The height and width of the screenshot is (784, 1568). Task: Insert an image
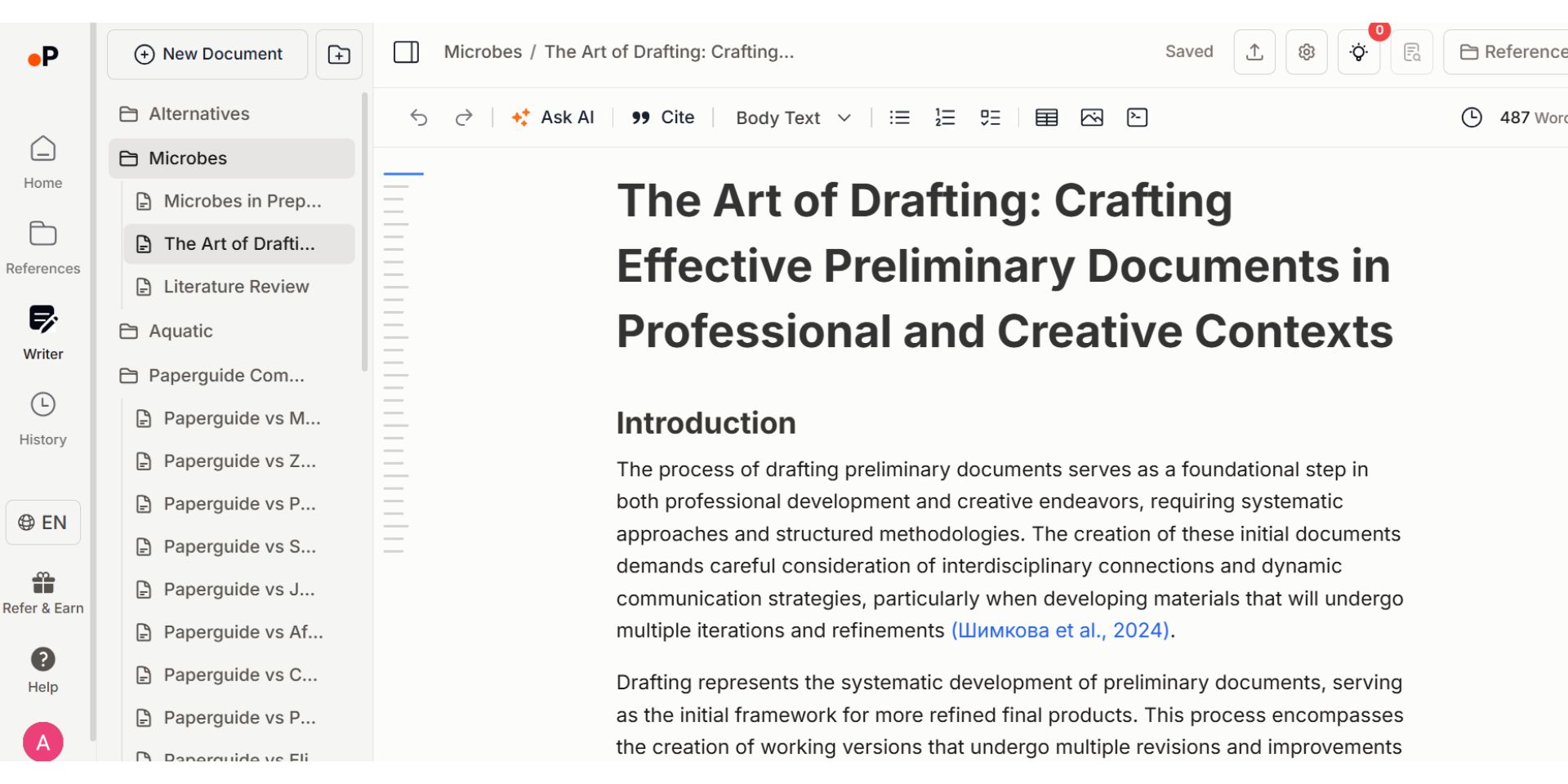(x=1092, y=118)
